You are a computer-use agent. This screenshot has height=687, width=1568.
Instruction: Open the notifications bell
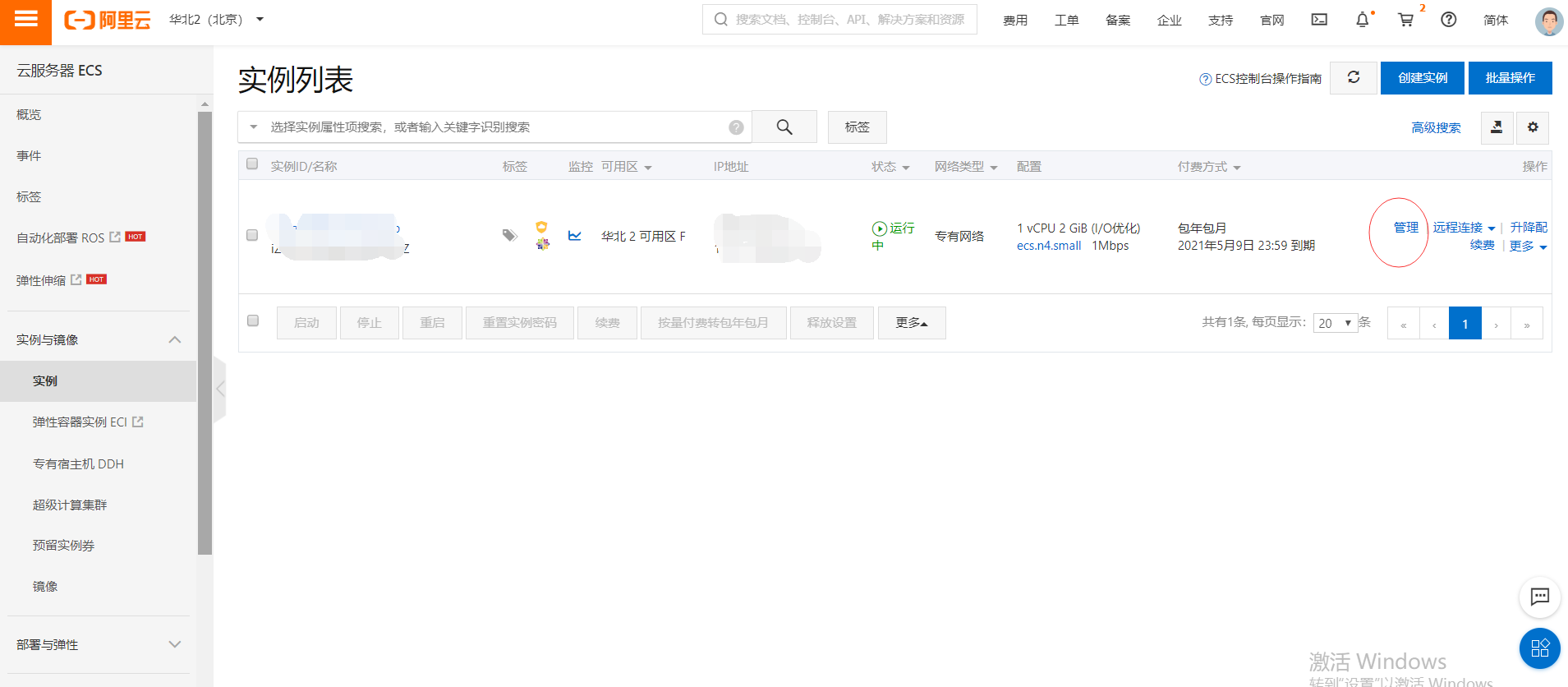click(1363, 20)
